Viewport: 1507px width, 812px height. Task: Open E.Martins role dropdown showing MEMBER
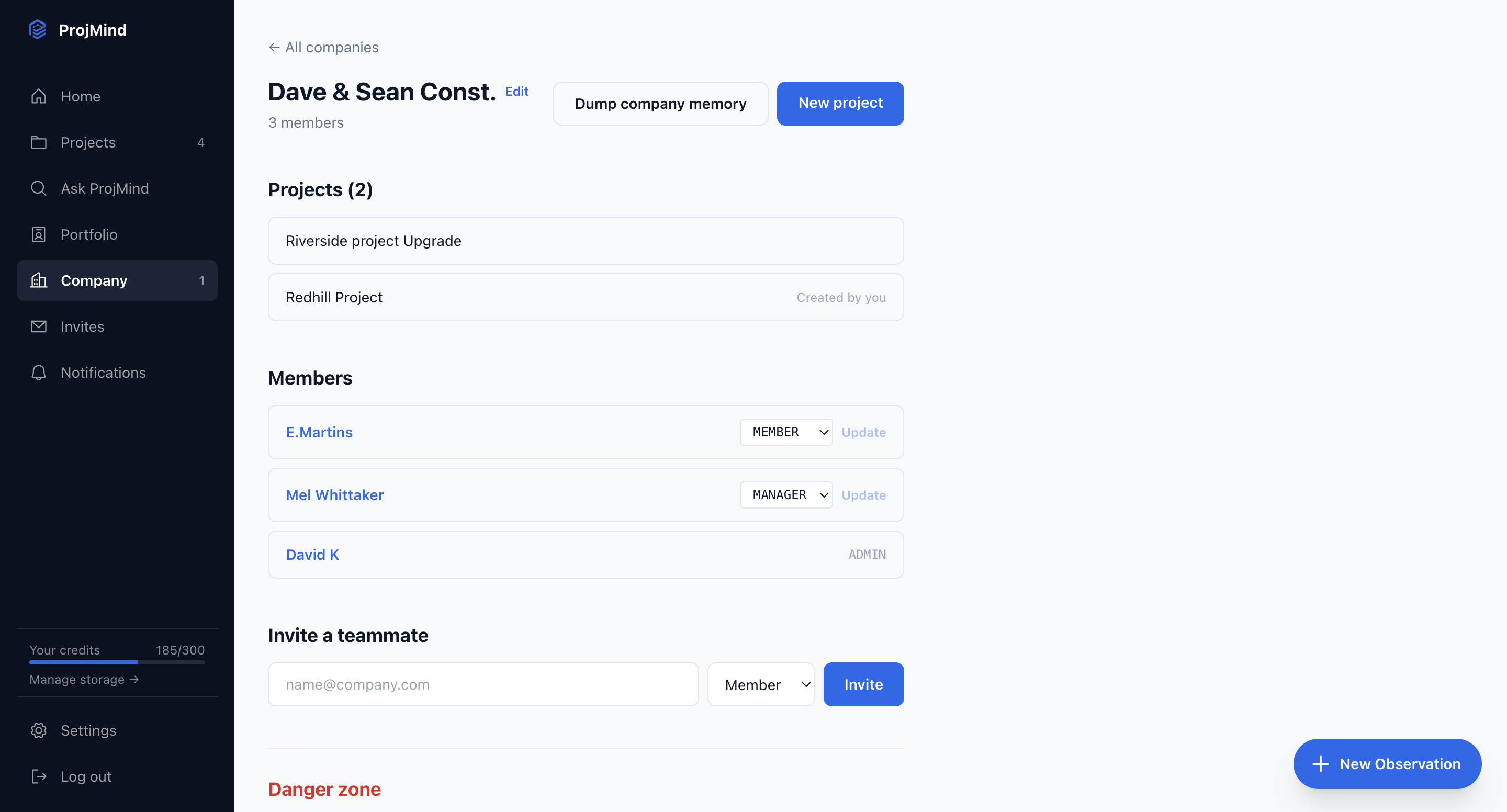[785, 432]
